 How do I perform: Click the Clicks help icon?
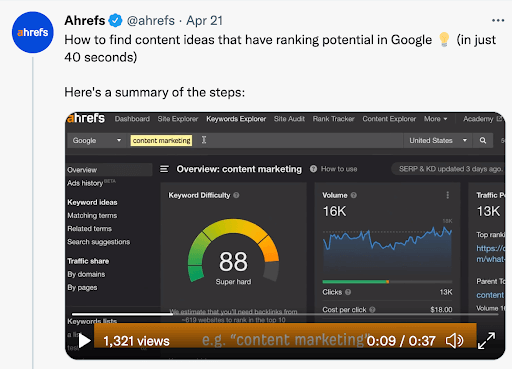348,292
